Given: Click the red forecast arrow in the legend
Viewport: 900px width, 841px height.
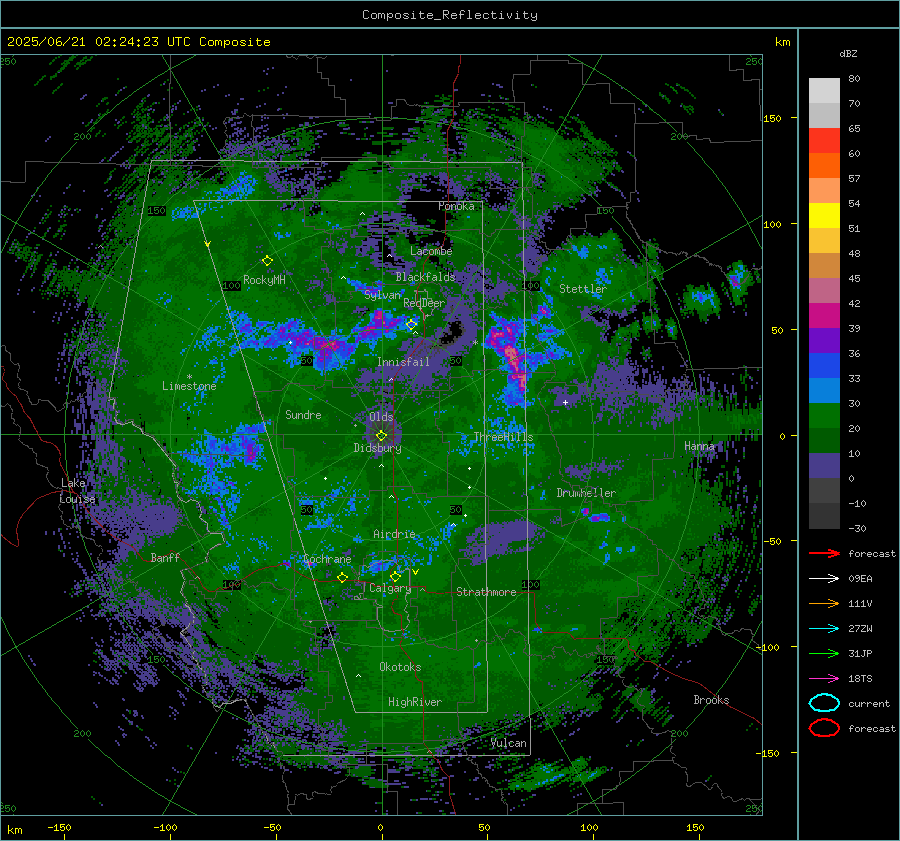Looking at the screenshot, I should [824, 553].
